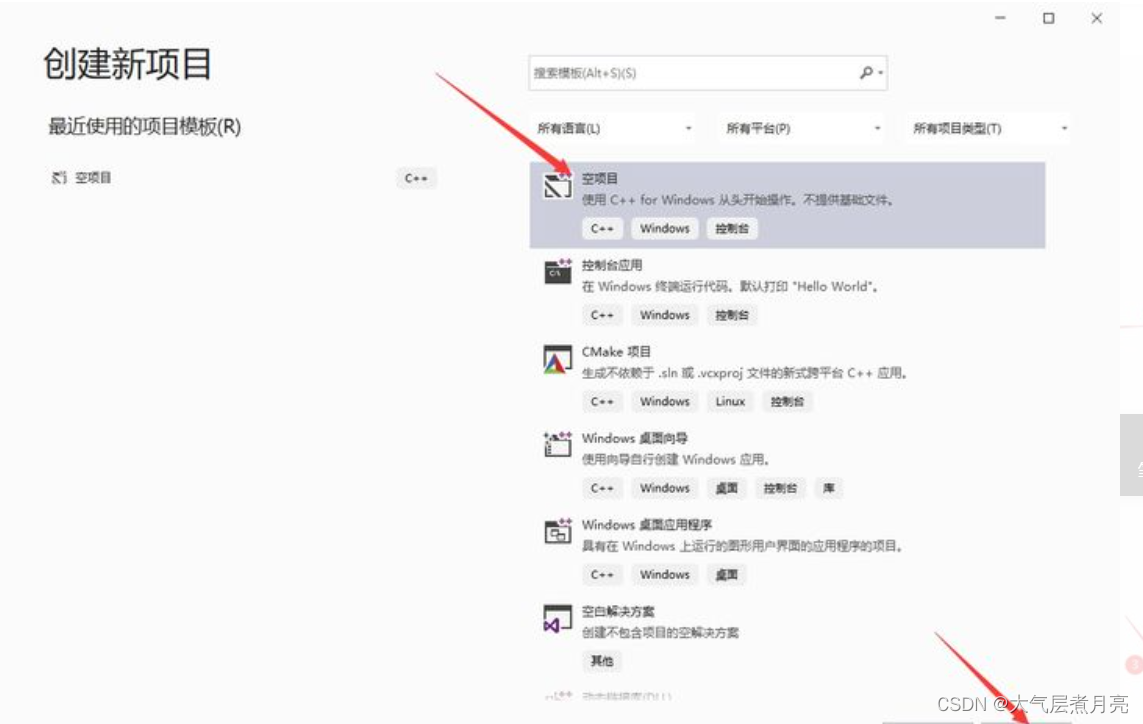Select the 控制台应用 template title
This screenshot has height=724, width=1143.
[x=612, y=265]
